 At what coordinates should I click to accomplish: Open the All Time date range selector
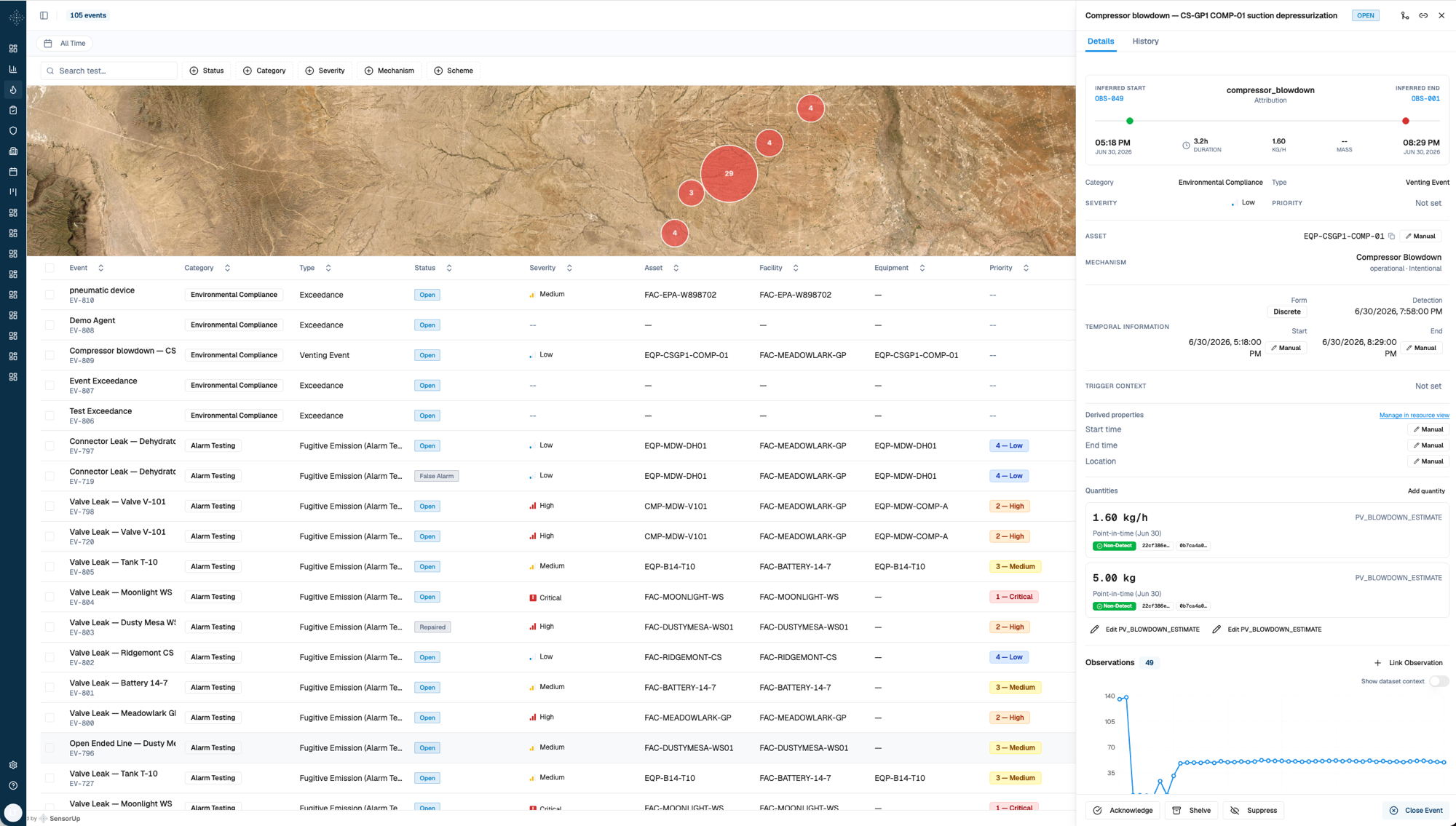(x=66, y=44)
